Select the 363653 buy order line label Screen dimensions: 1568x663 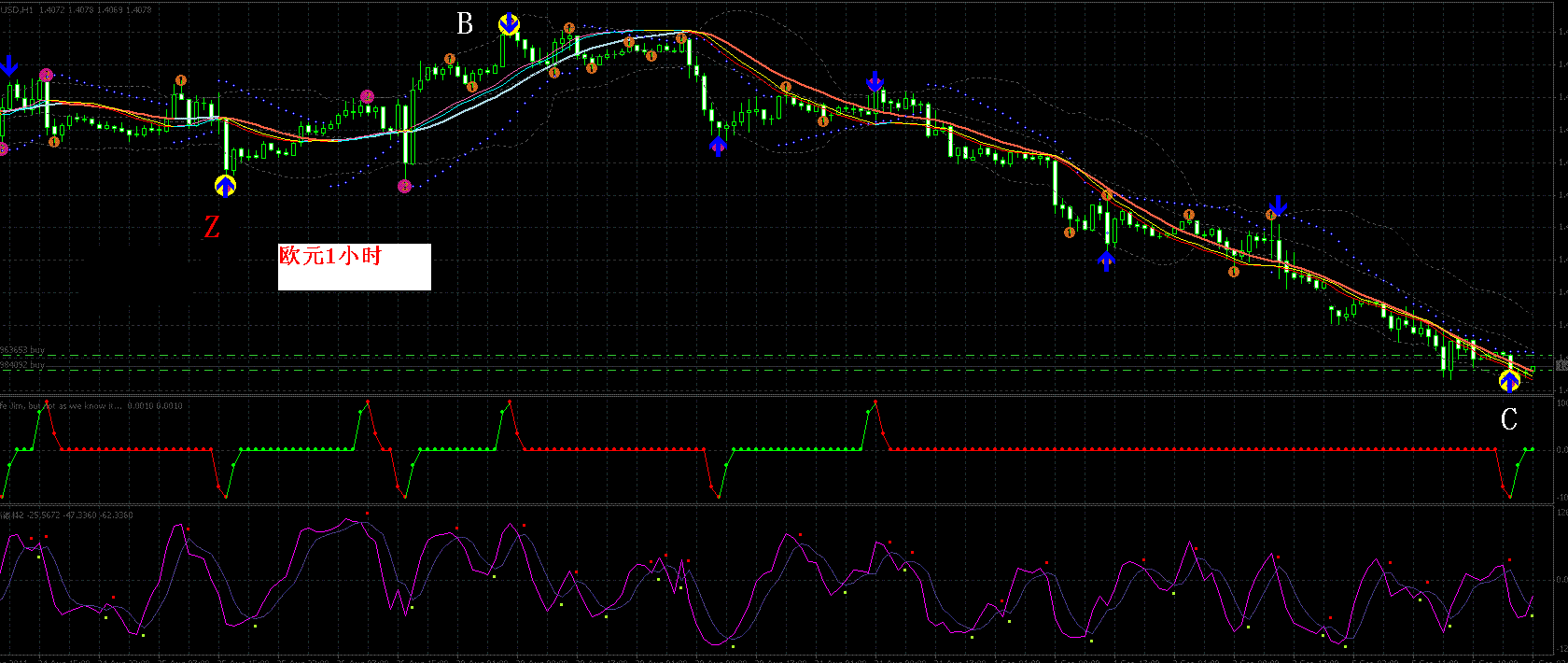(22, 350)
